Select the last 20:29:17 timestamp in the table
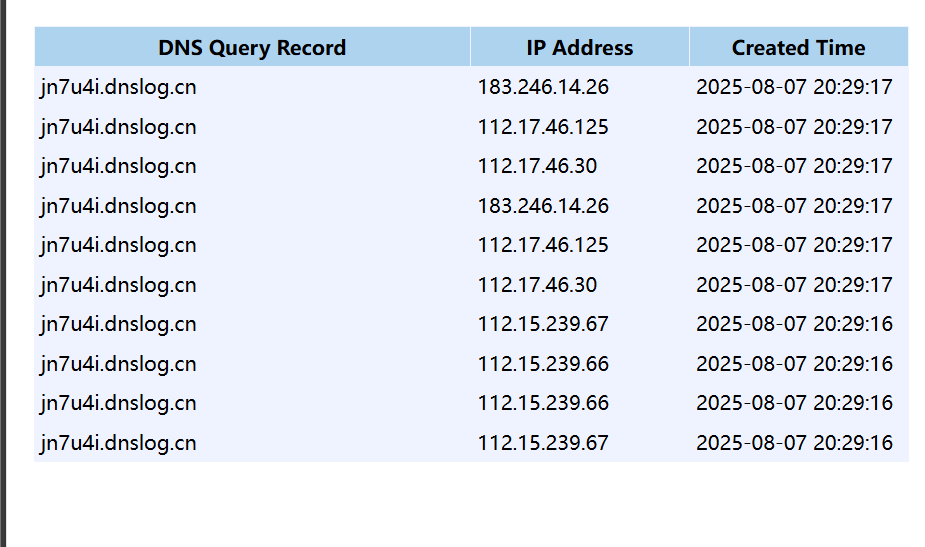Image resolution: width=925 pixels, height=547 pixels. (794, 285)
